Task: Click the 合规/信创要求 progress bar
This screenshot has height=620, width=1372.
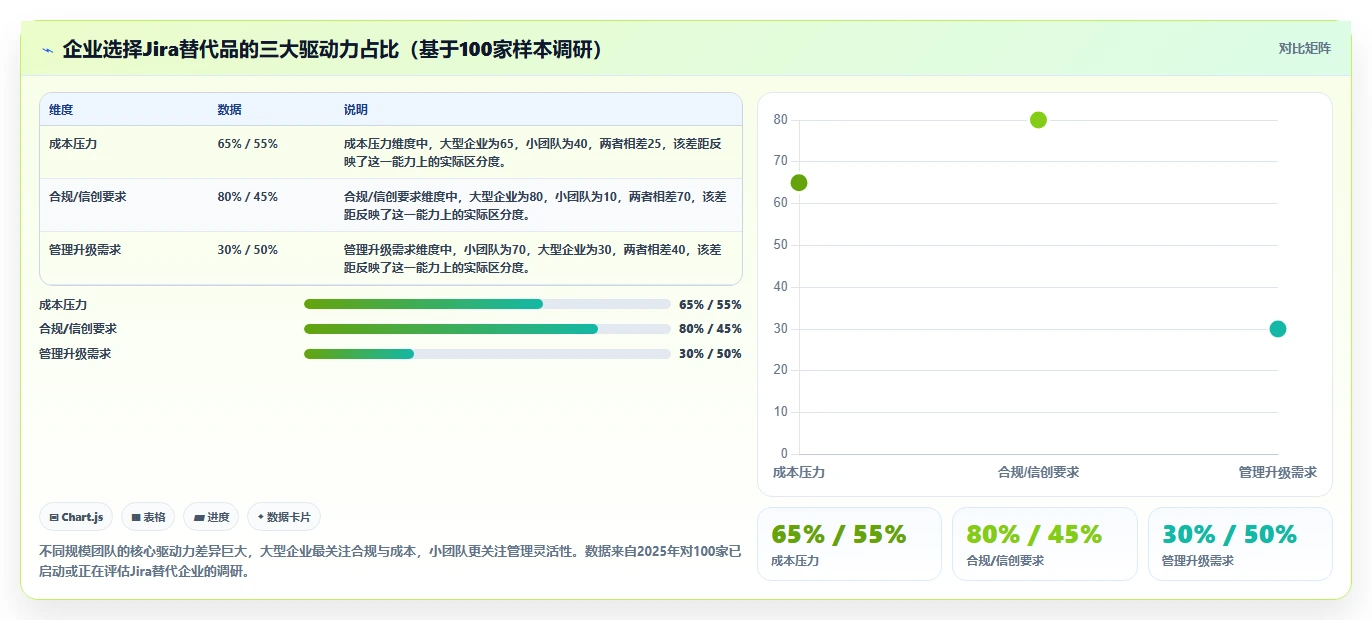Action: (x=487, y=329)
